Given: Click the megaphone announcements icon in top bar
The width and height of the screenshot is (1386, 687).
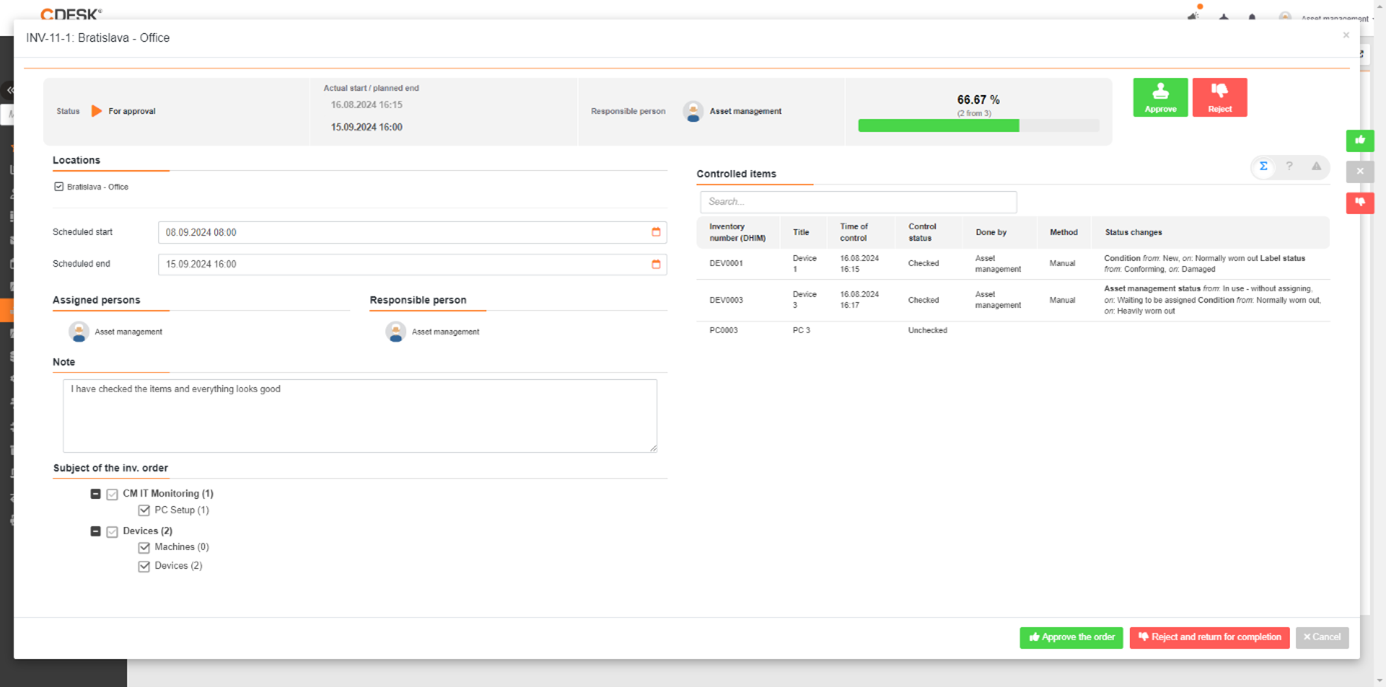Looking at the screenshot, I should (x=1193, y=16).
